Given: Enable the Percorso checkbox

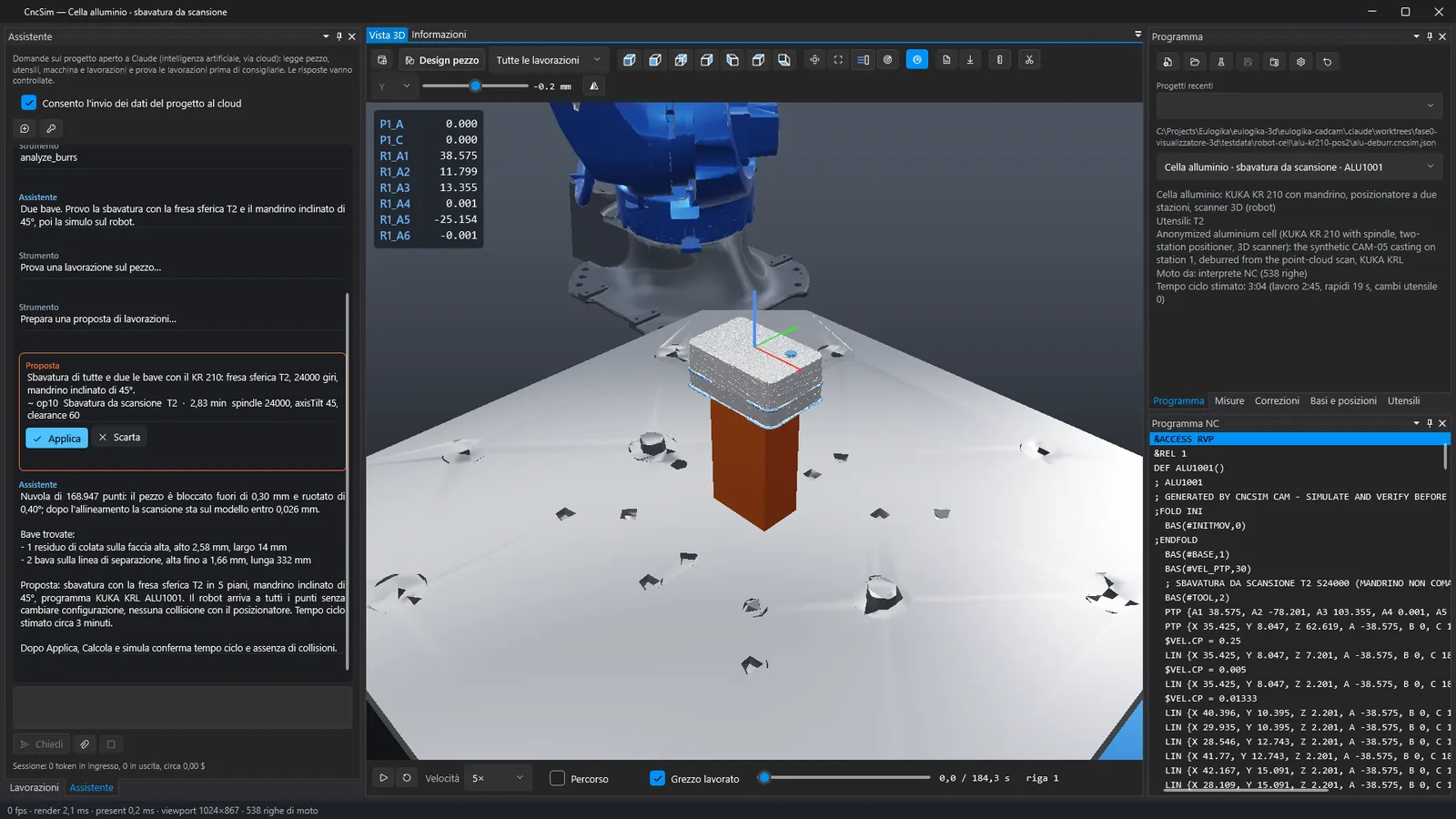Looking at the screenshot, I should 557,778.
